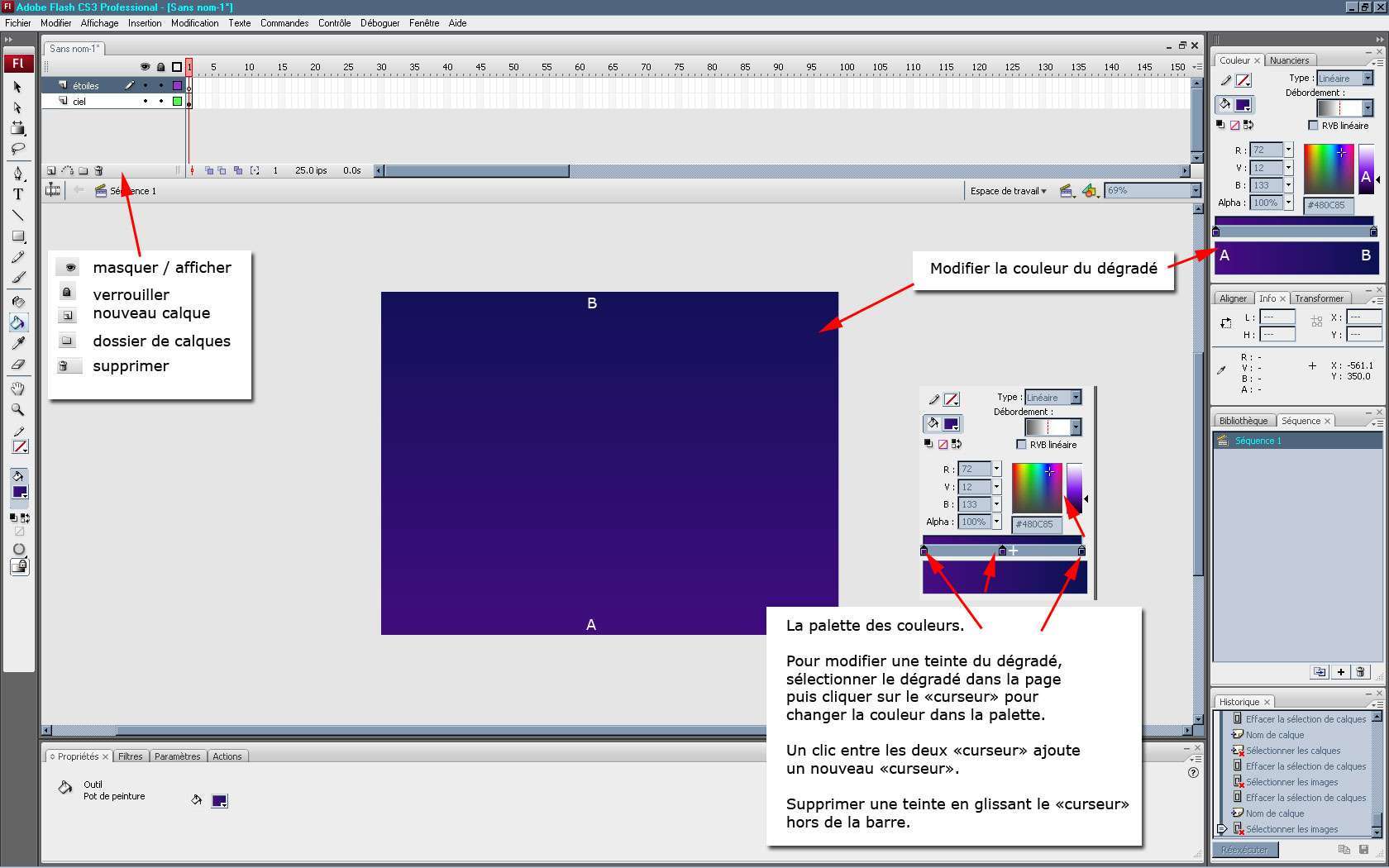This screenshot has width=1389, height=868.
Task: Lock the ciel layer
Action: click(x=161, y=101)
